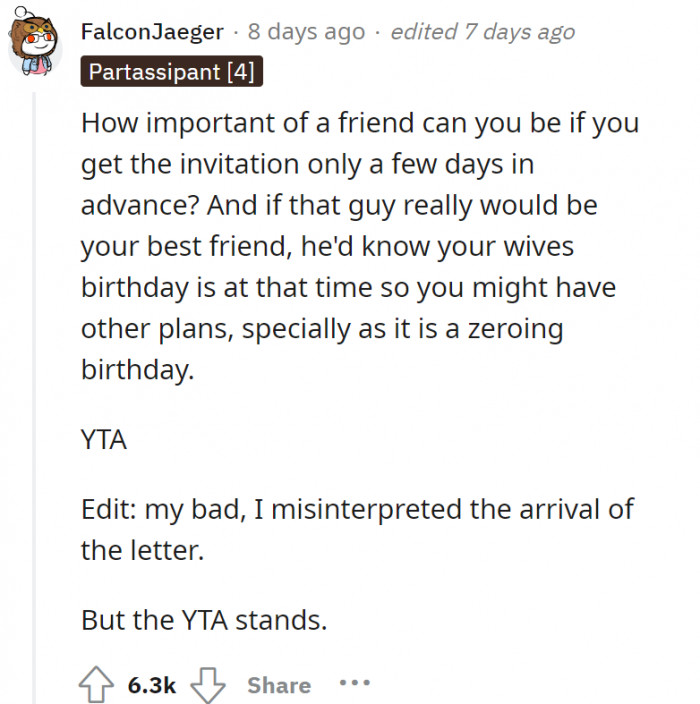The height and width of the screenshot is (704, 700).
Task: Select the Partassipant [4] flair badge
Action: point(171,71)
